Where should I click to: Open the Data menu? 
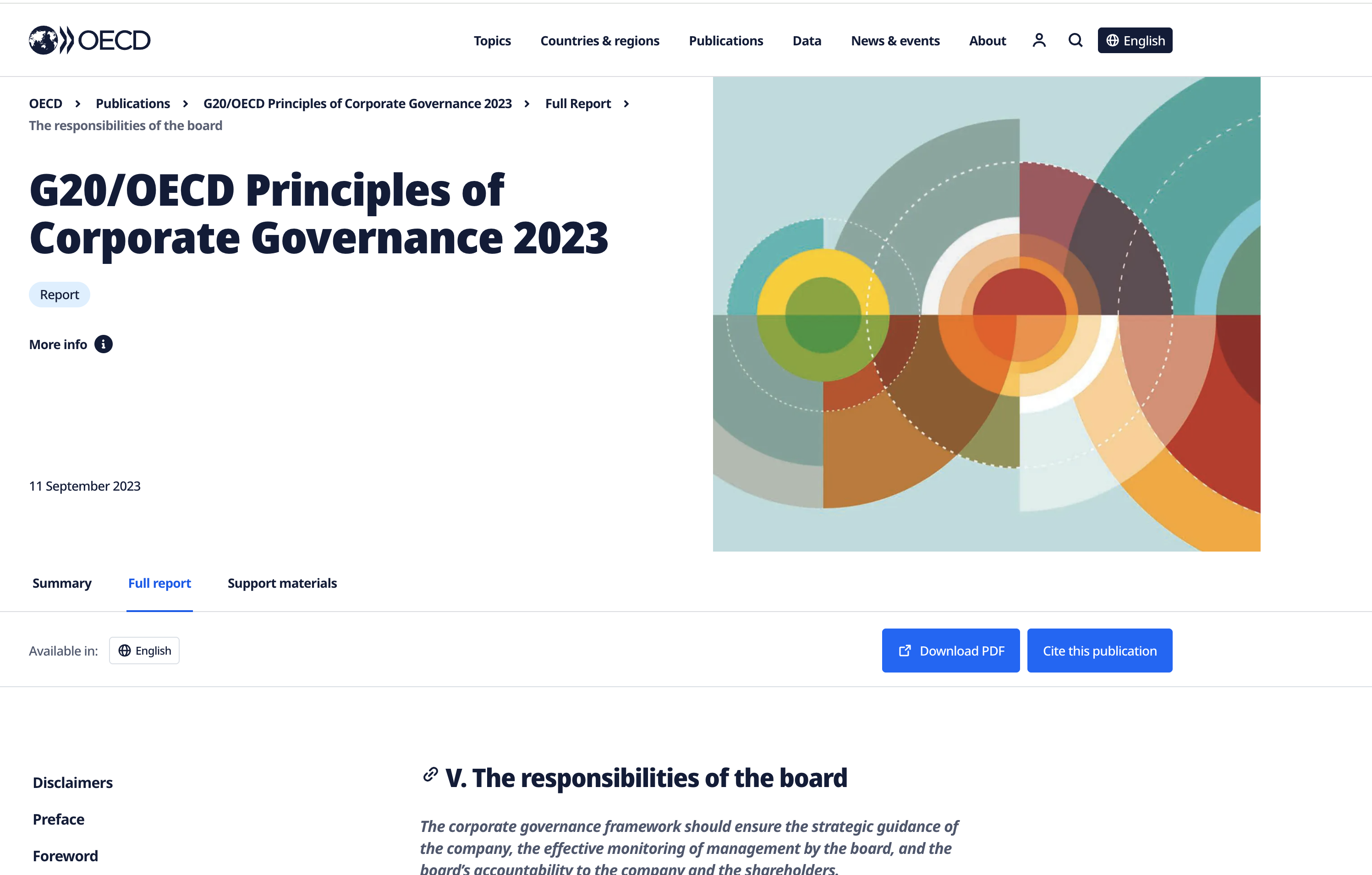pyautogui.click(x=807, y=40)
